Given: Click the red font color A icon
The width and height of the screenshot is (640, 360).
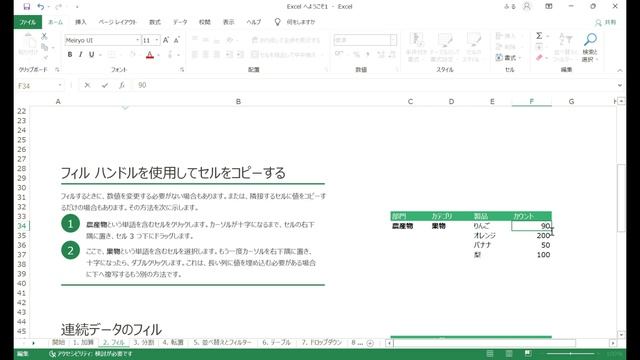Looking at the screenshot, I should (x=150, y=55).
